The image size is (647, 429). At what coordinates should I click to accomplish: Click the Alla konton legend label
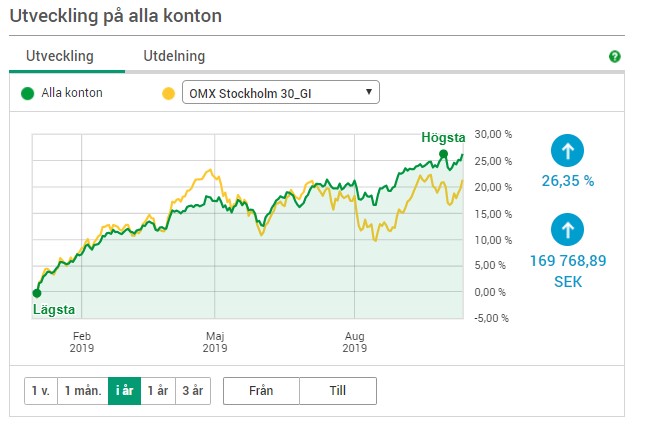[x=72, y=93]
